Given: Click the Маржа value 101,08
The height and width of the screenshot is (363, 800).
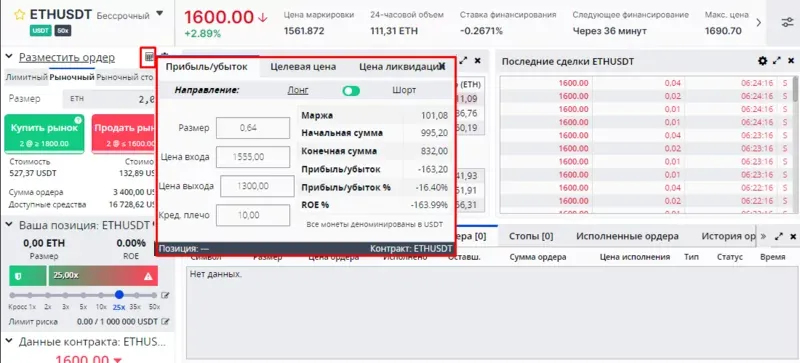Looking at the screenshot, I should pos(434,116).
